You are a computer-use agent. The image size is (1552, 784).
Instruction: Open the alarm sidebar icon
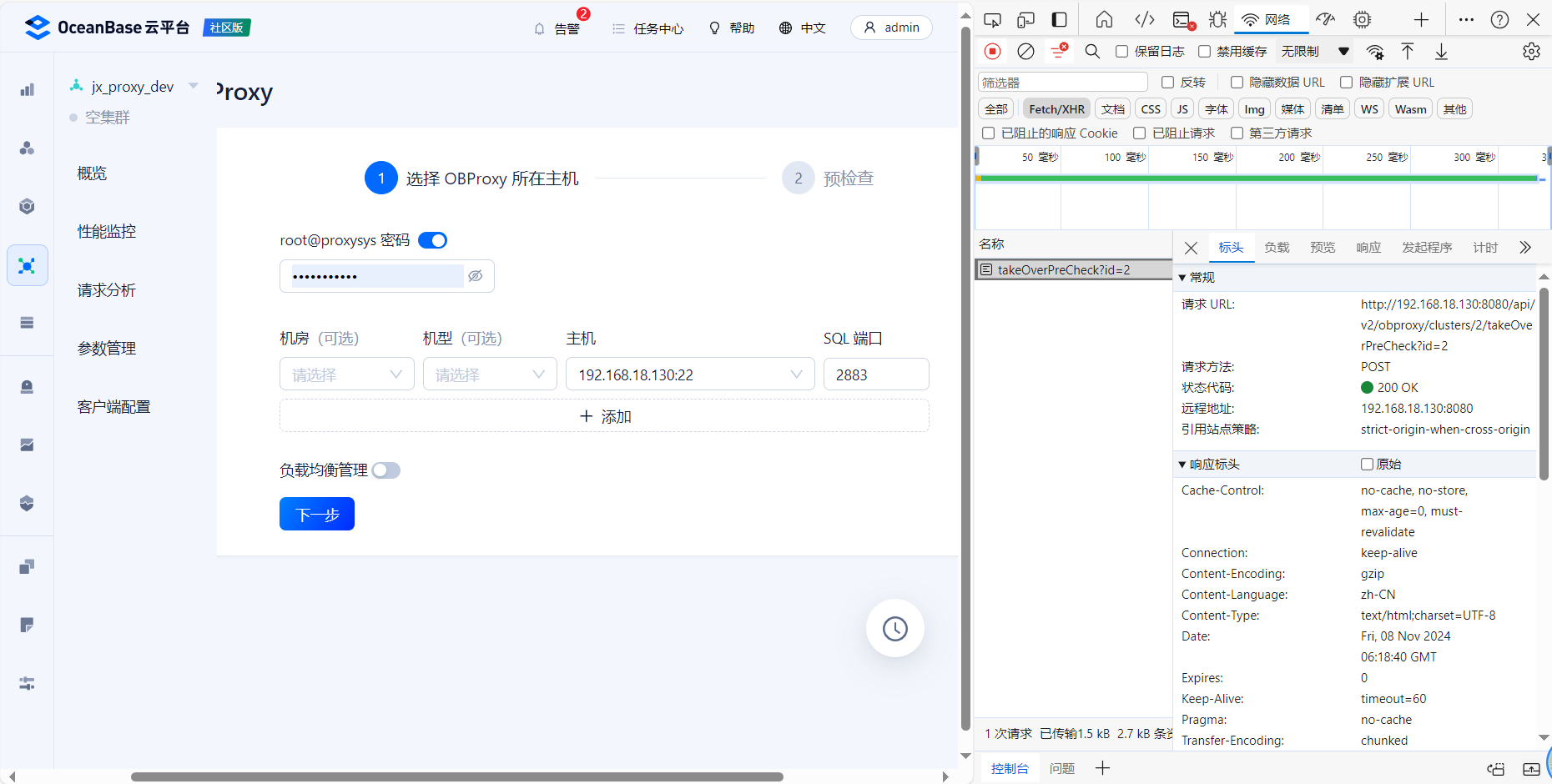28,386
